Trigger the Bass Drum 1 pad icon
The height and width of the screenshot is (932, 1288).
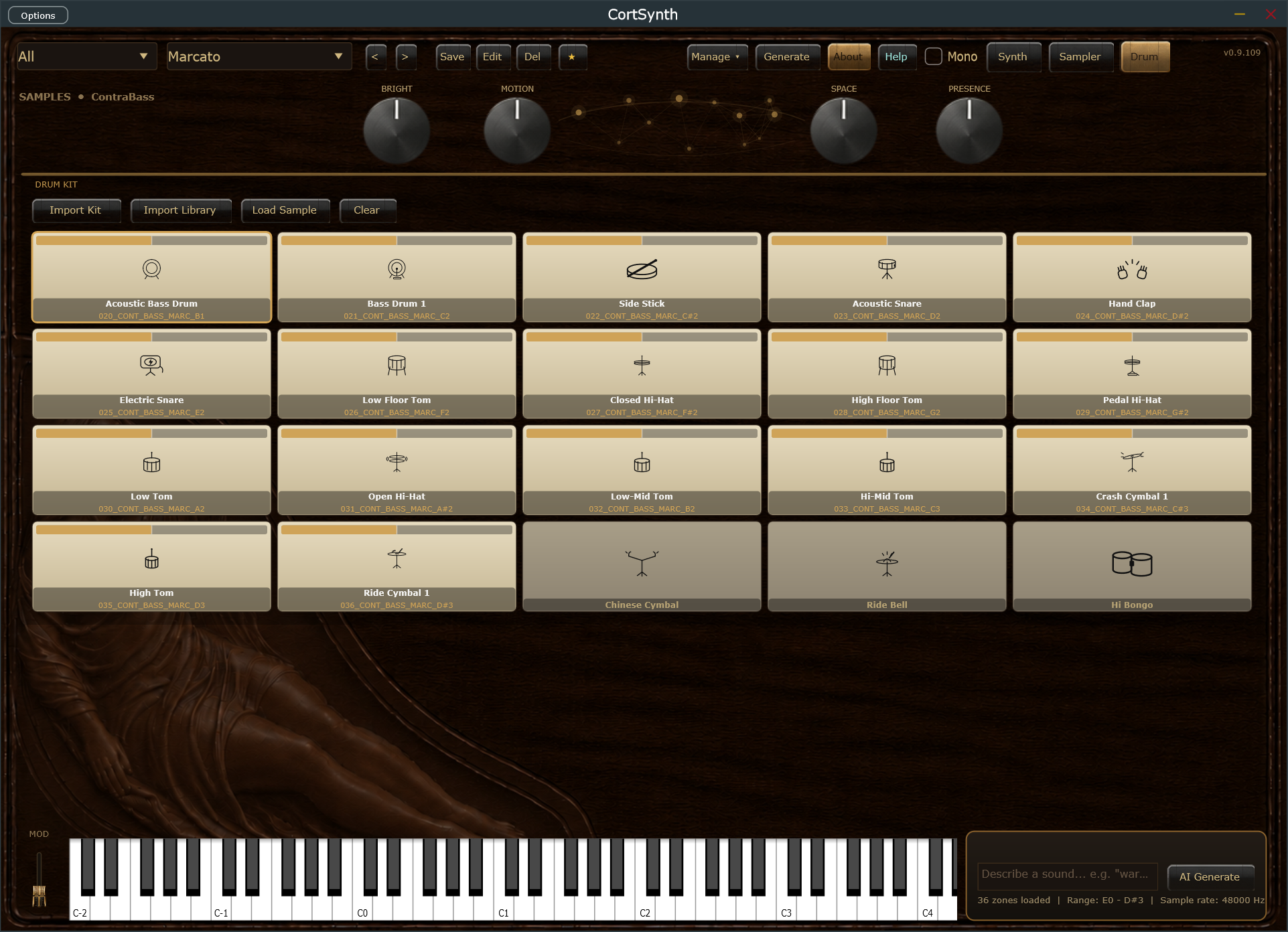(397, 269)
